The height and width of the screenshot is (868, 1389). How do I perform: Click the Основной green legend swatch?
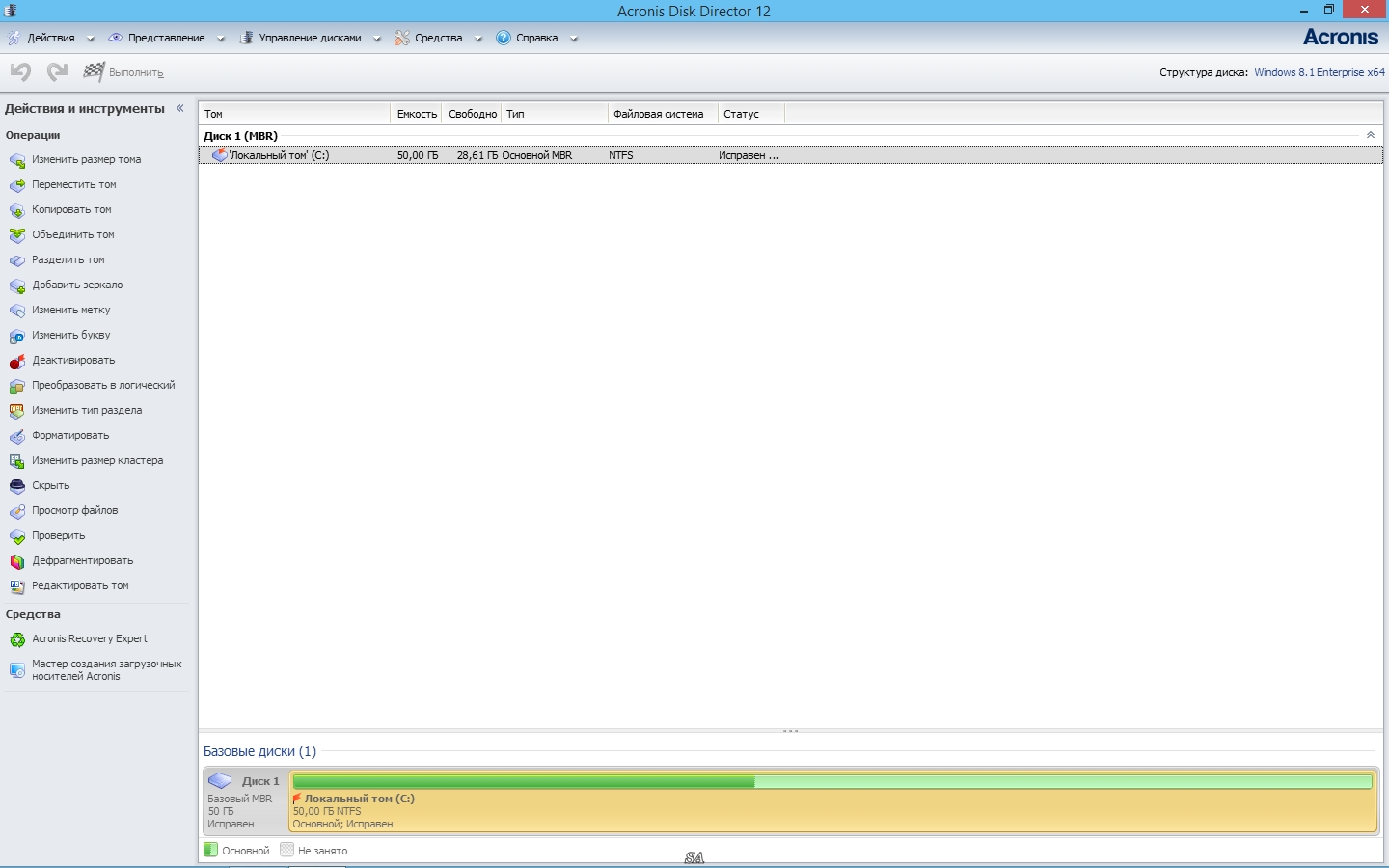point(210,850)
